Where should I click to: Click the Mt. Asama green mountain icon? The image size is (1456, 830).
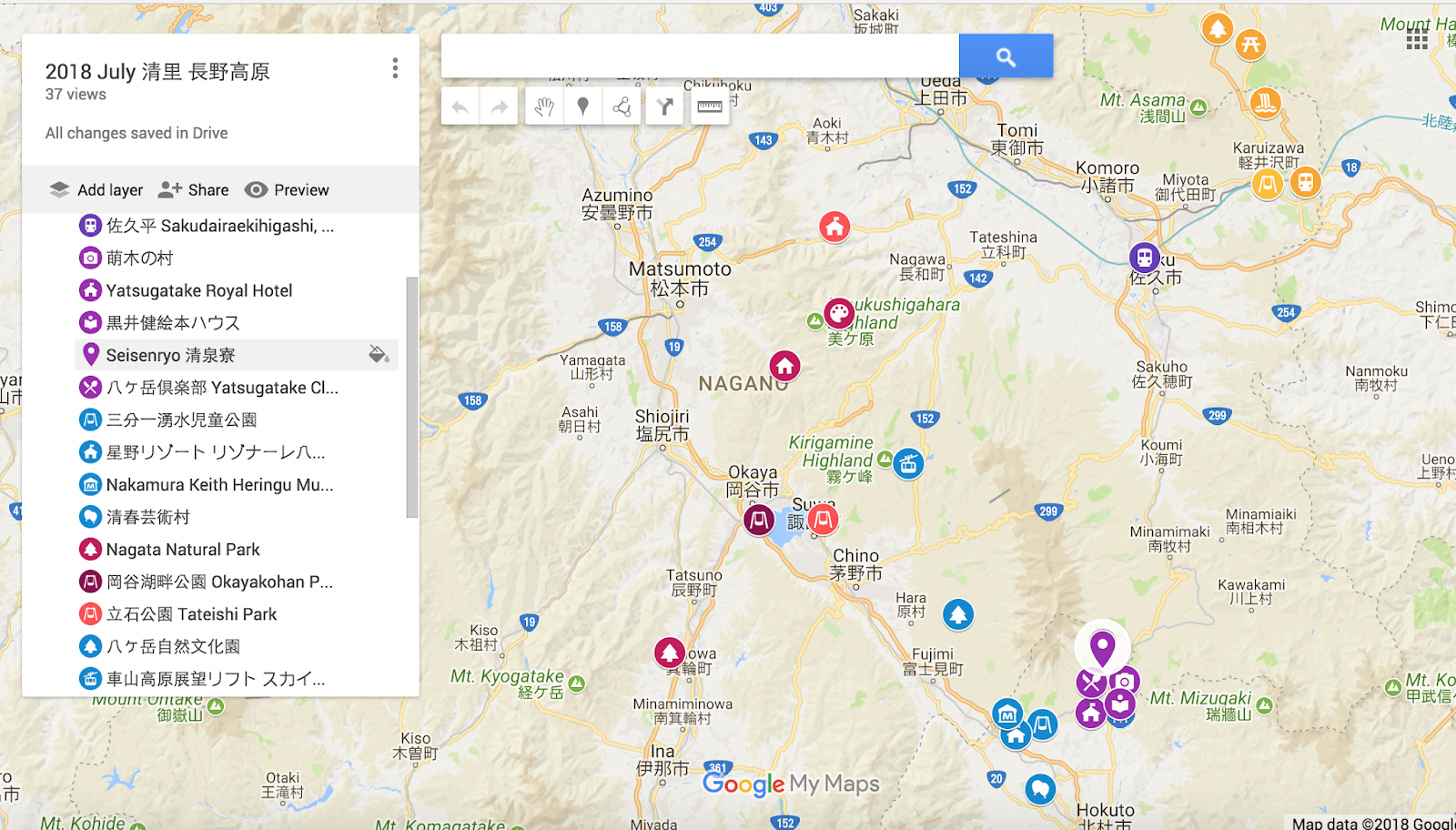pos(1198,107)
